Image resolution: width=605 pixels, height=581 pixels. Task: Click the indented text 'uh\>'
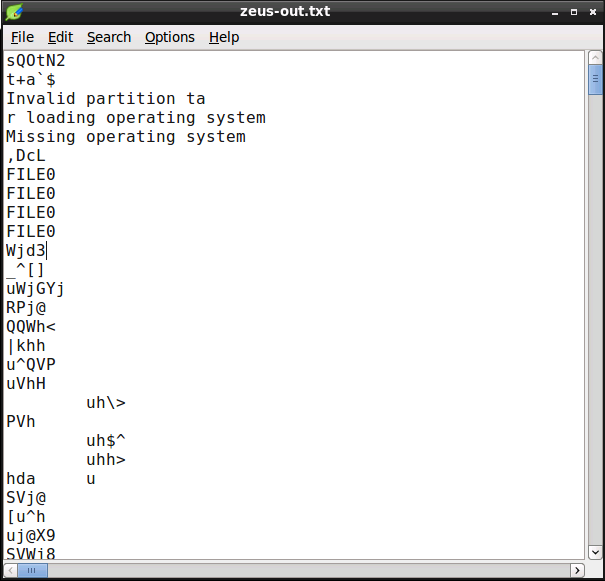tap(106, 403)
